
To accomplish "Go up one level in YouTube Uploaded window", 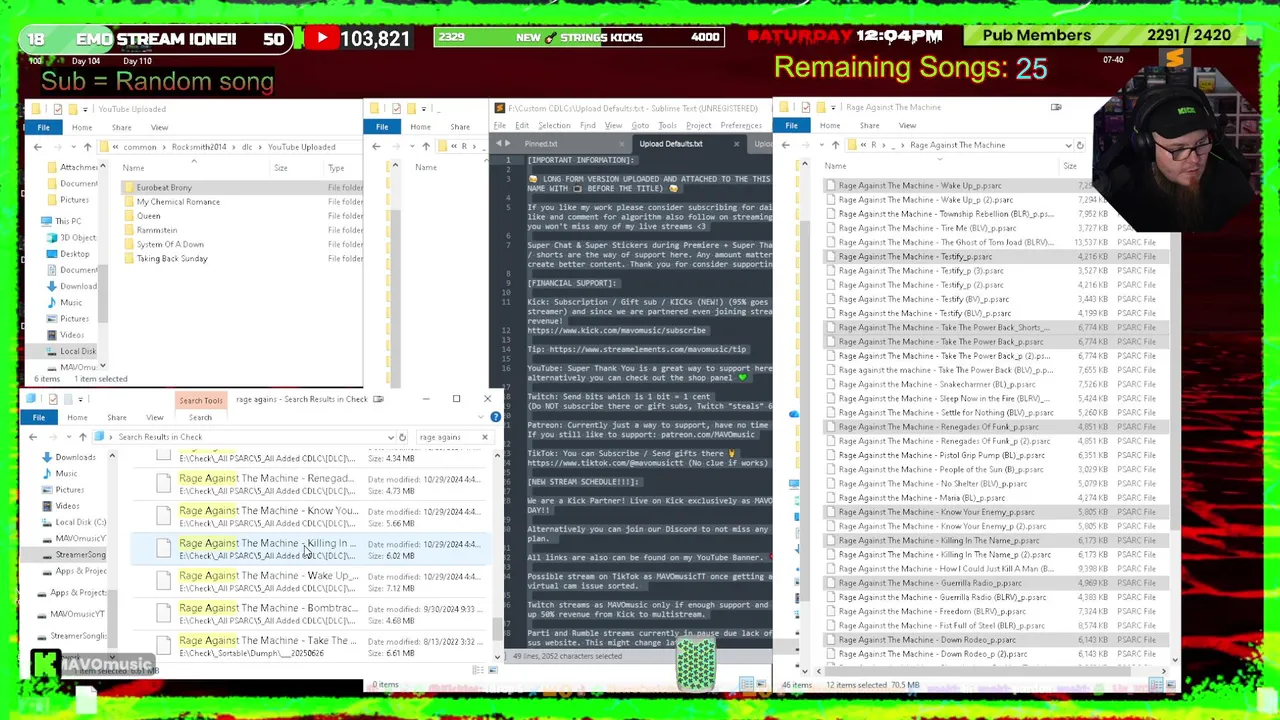I will click(87, 147).
